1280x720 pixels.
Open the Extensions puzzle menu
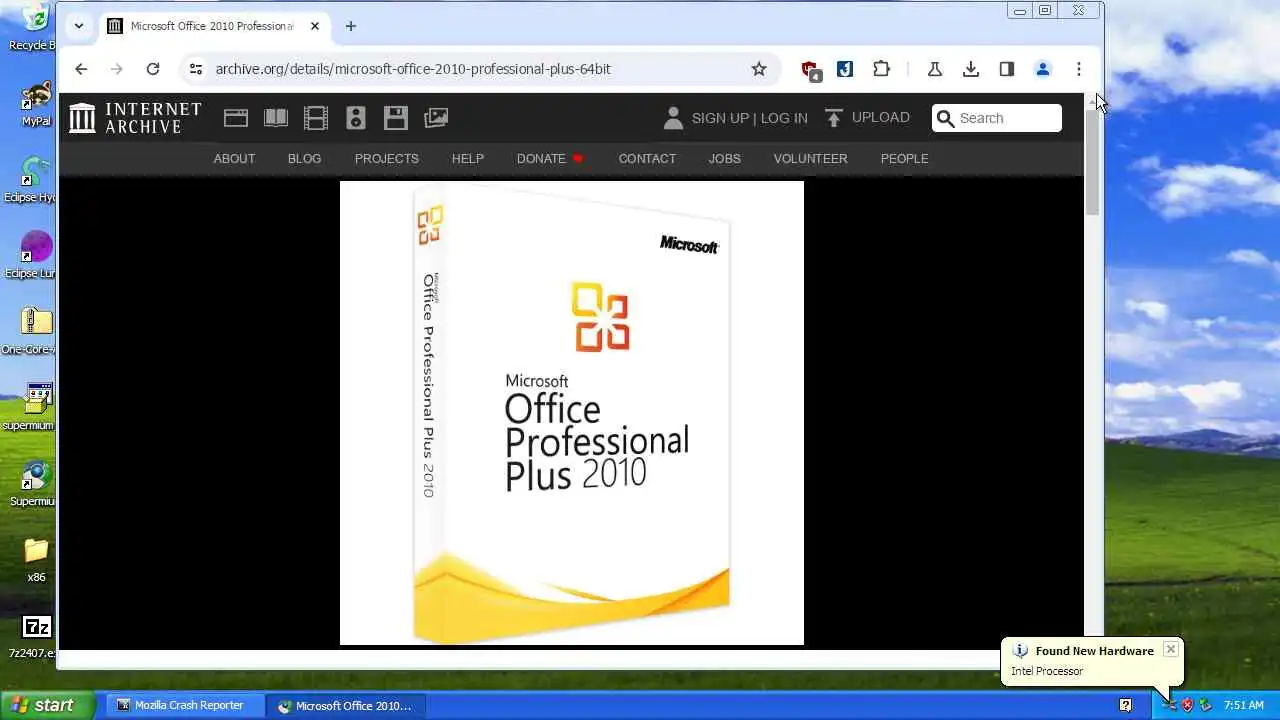[881, 69]
